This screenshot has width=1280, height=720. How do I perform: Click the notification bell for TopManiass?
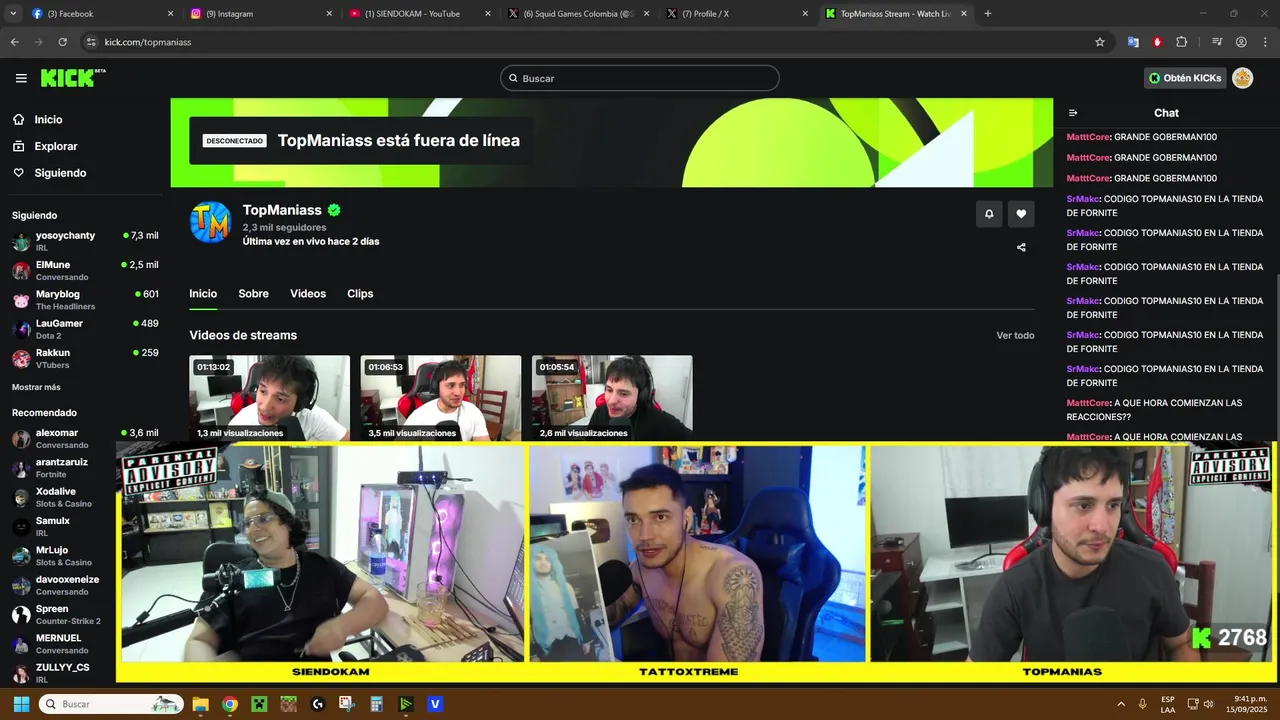989,213
